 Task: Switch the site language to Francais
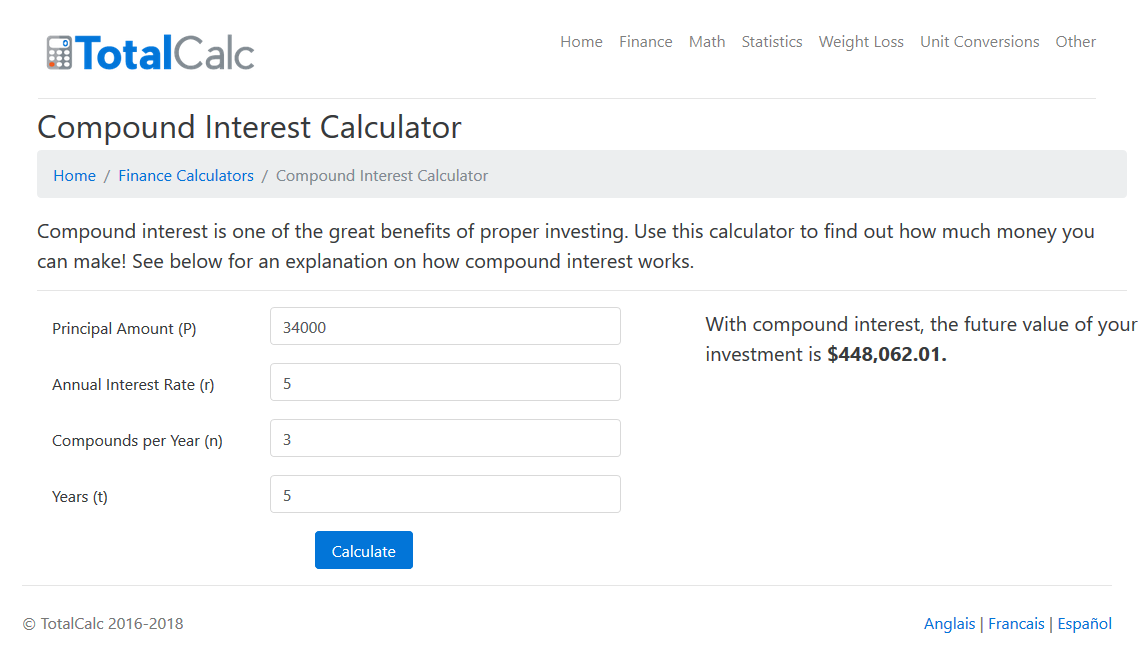[x=1016, y=623]
